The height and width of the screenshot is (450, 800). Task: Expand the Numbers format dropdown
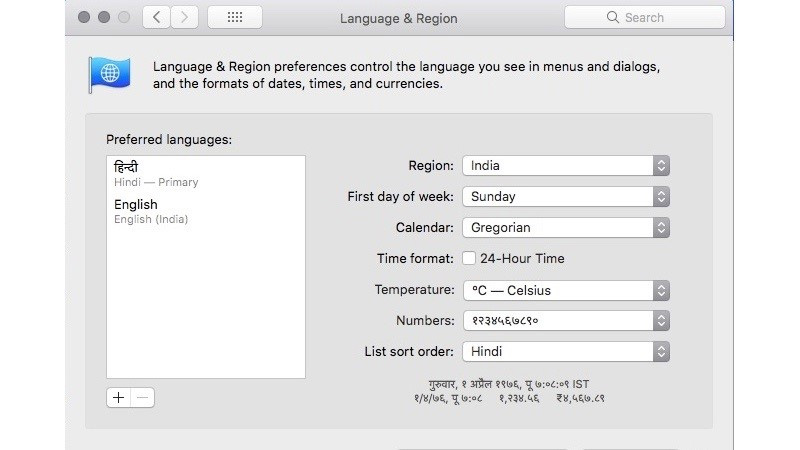coord(565,321)
